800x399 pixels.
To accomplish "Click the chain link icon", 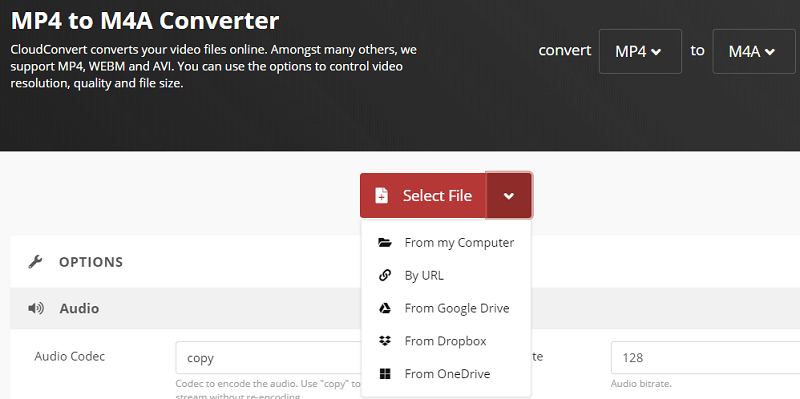I will (385, 276).
